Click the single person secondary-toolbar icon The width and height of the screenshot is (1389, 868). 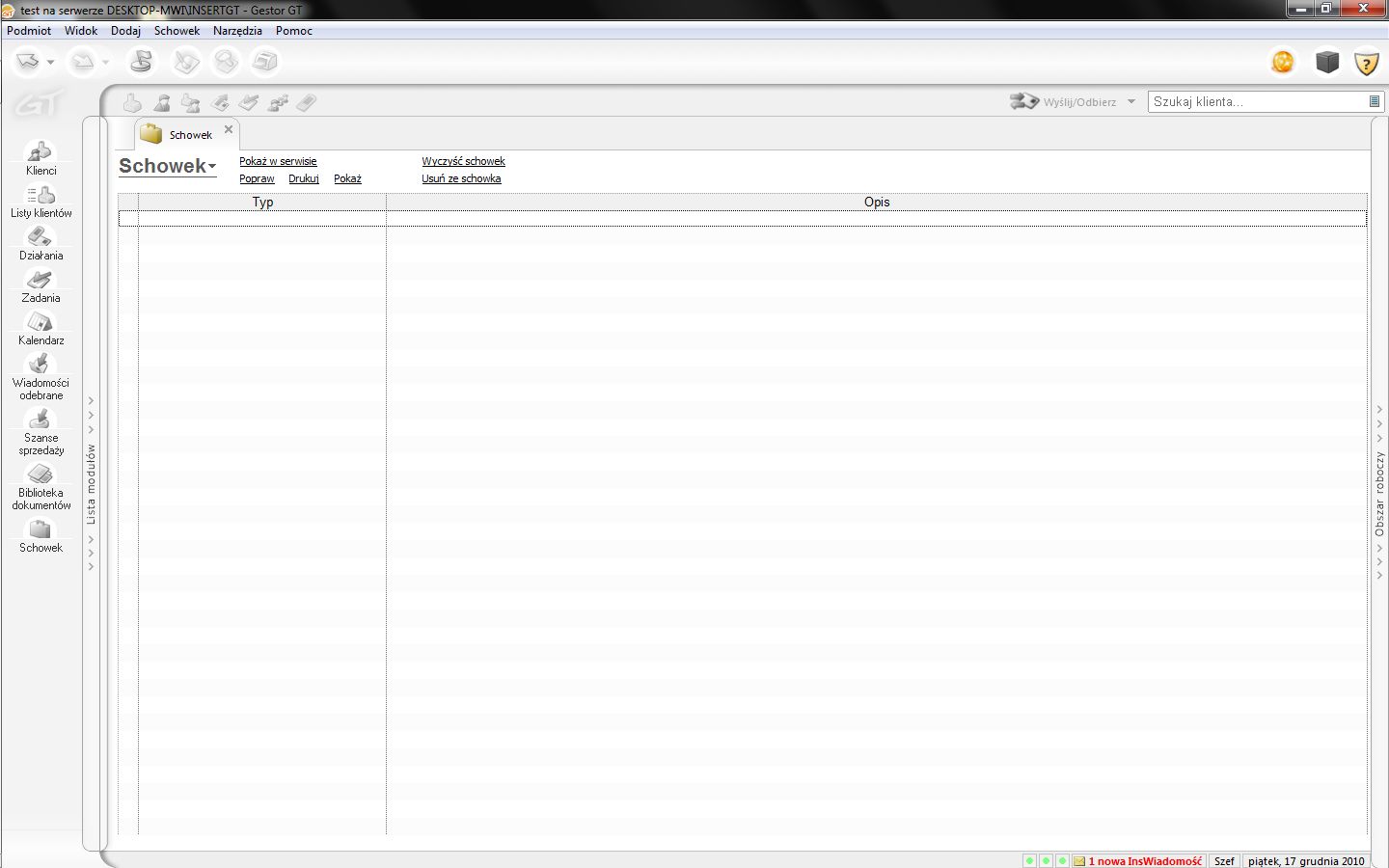[x=162, y=102]
